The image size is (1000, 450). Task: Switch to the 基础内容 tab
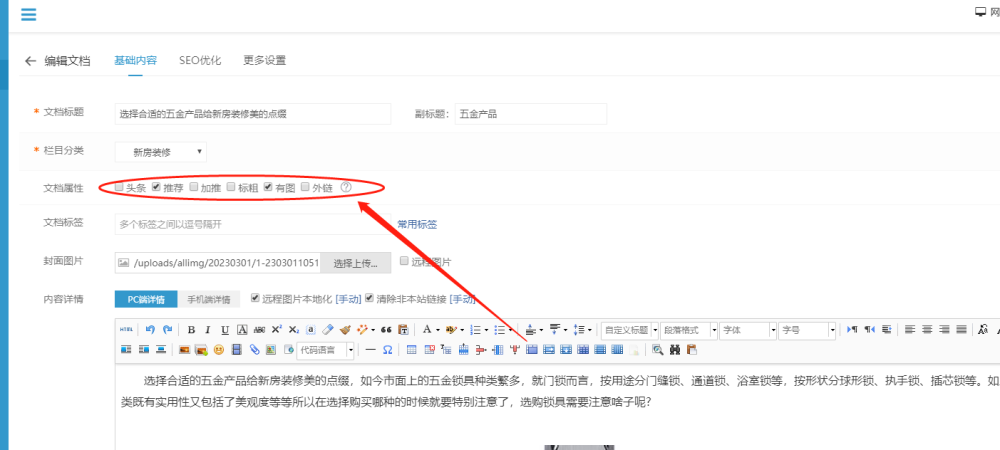click(x=135, y=61)
